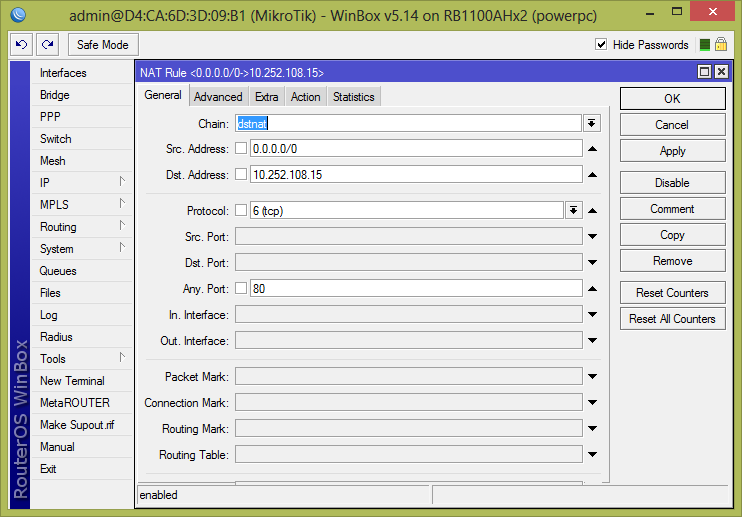Click the Cancel button

coord(672,125)
